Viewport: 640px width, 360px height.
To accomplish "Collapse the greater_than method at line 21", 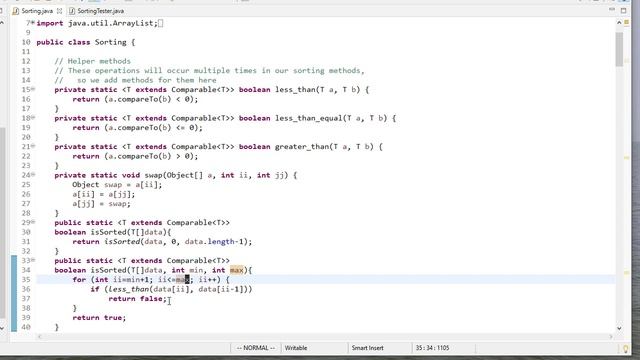I will [x=33, y=146].
